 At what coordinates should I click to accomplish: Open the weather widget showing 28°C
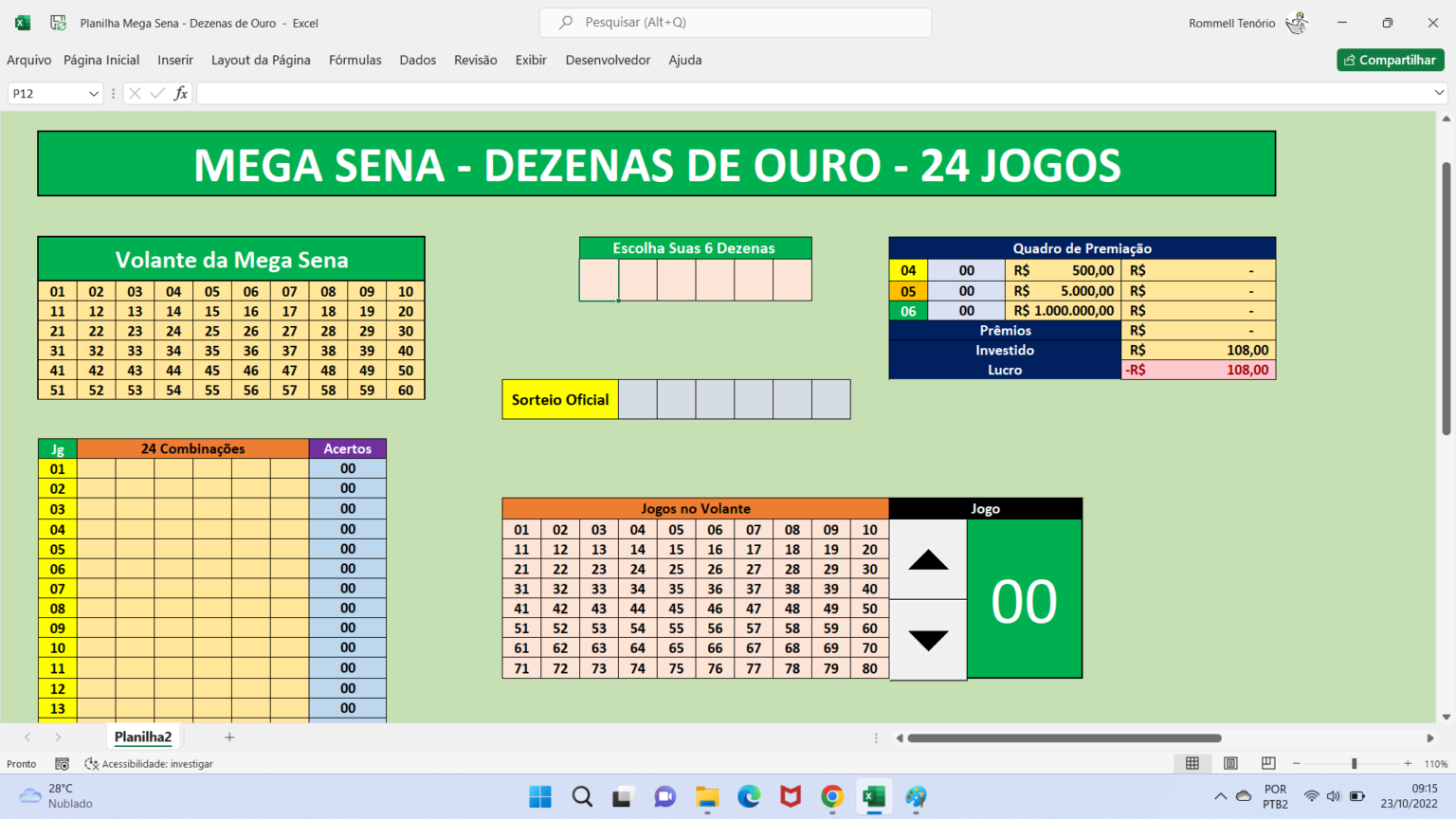click(x=57, y=796)
